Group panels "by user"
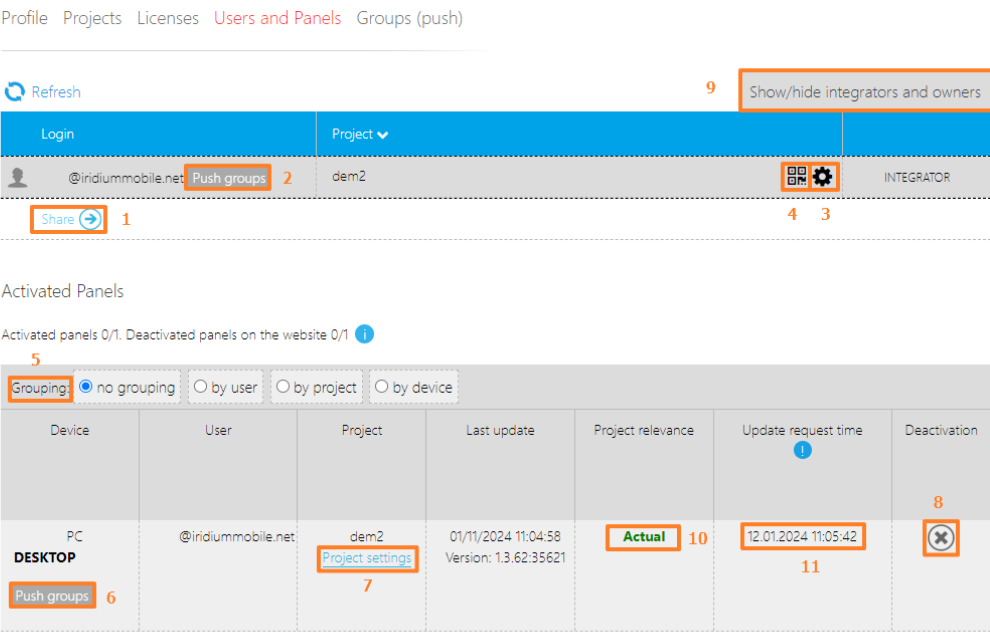Image resolution: width=990 pixels, height=633 pixels. (201, 387)
